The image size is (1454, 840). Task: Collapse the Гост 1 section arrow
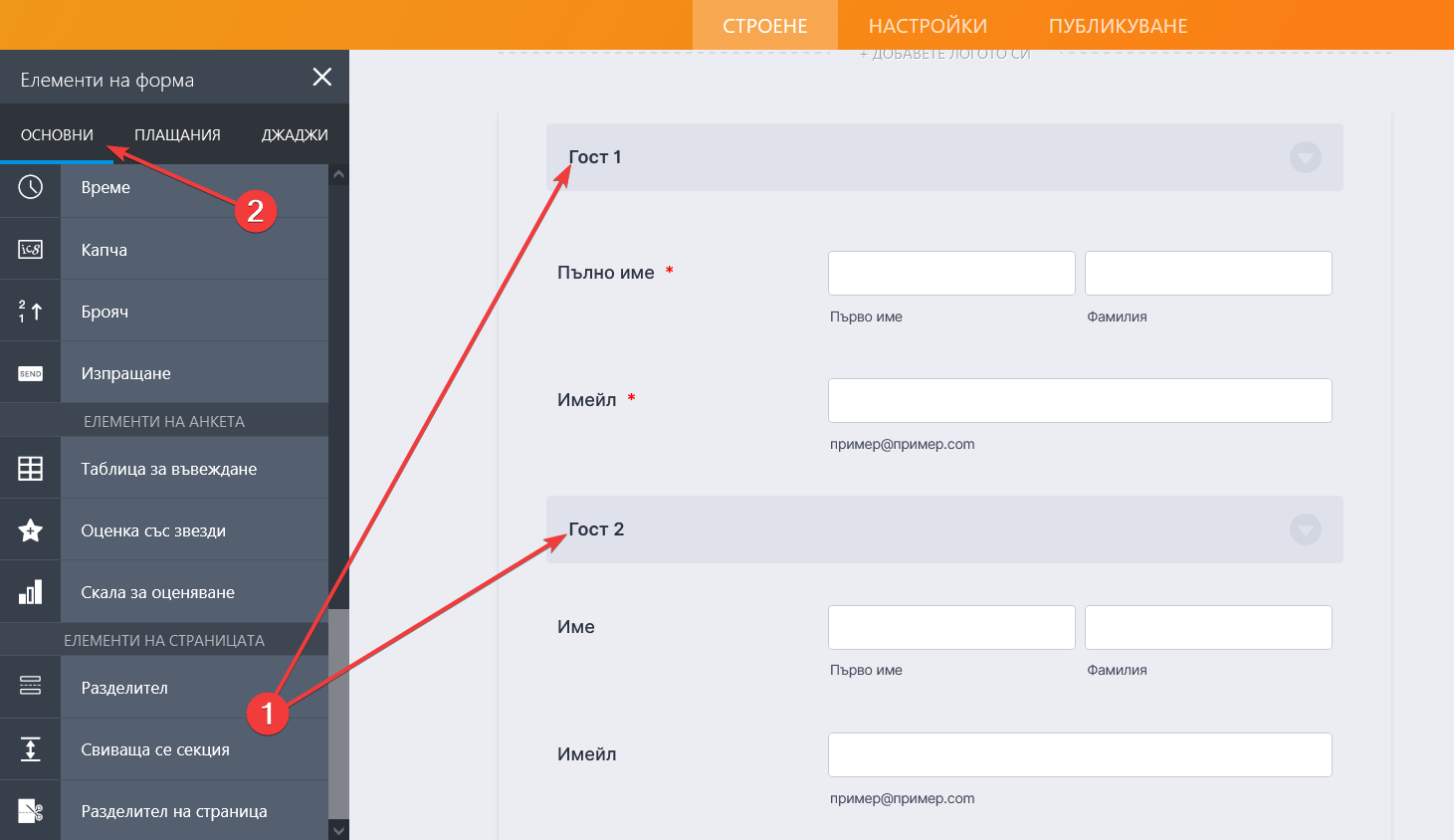pyautogui.click(x=1306, y=157)
